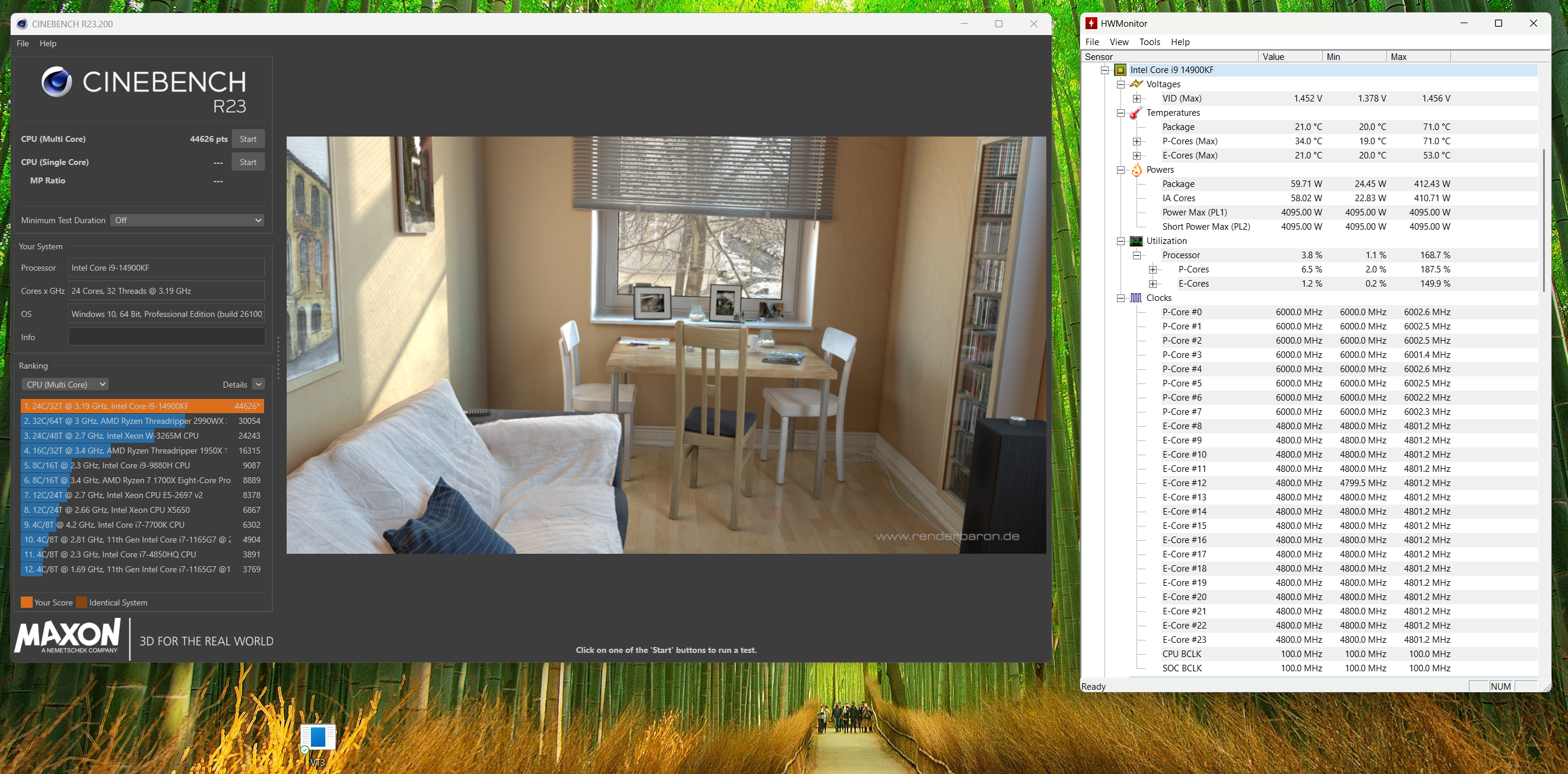Expand the ranking Details dropdown arrow
Viewport: 1568px width, 774px height.
click(x=258, y=384)
